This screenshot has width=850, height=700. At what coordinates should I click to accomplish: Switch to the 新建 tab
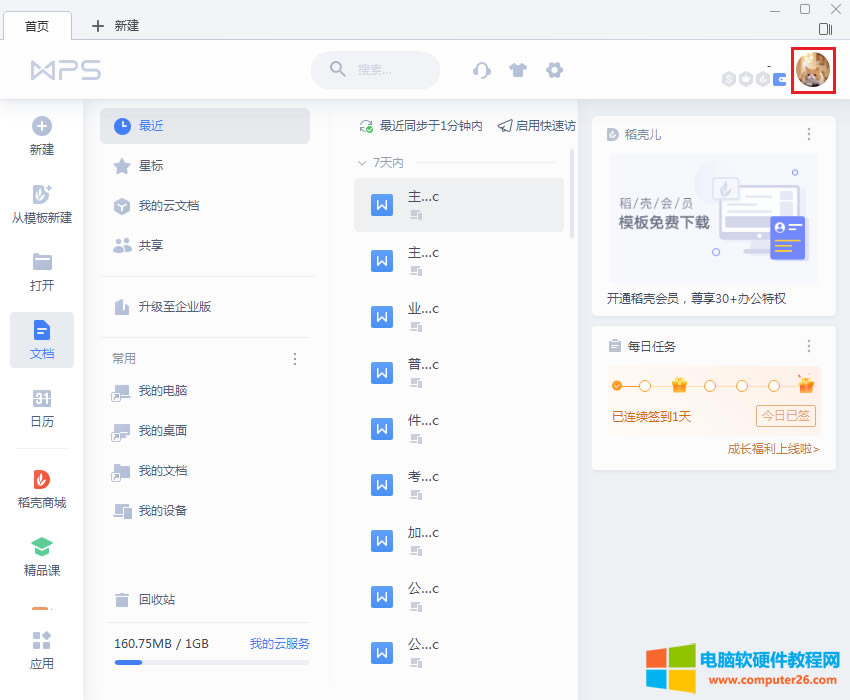pyautogui.click(x=116, y=26)
